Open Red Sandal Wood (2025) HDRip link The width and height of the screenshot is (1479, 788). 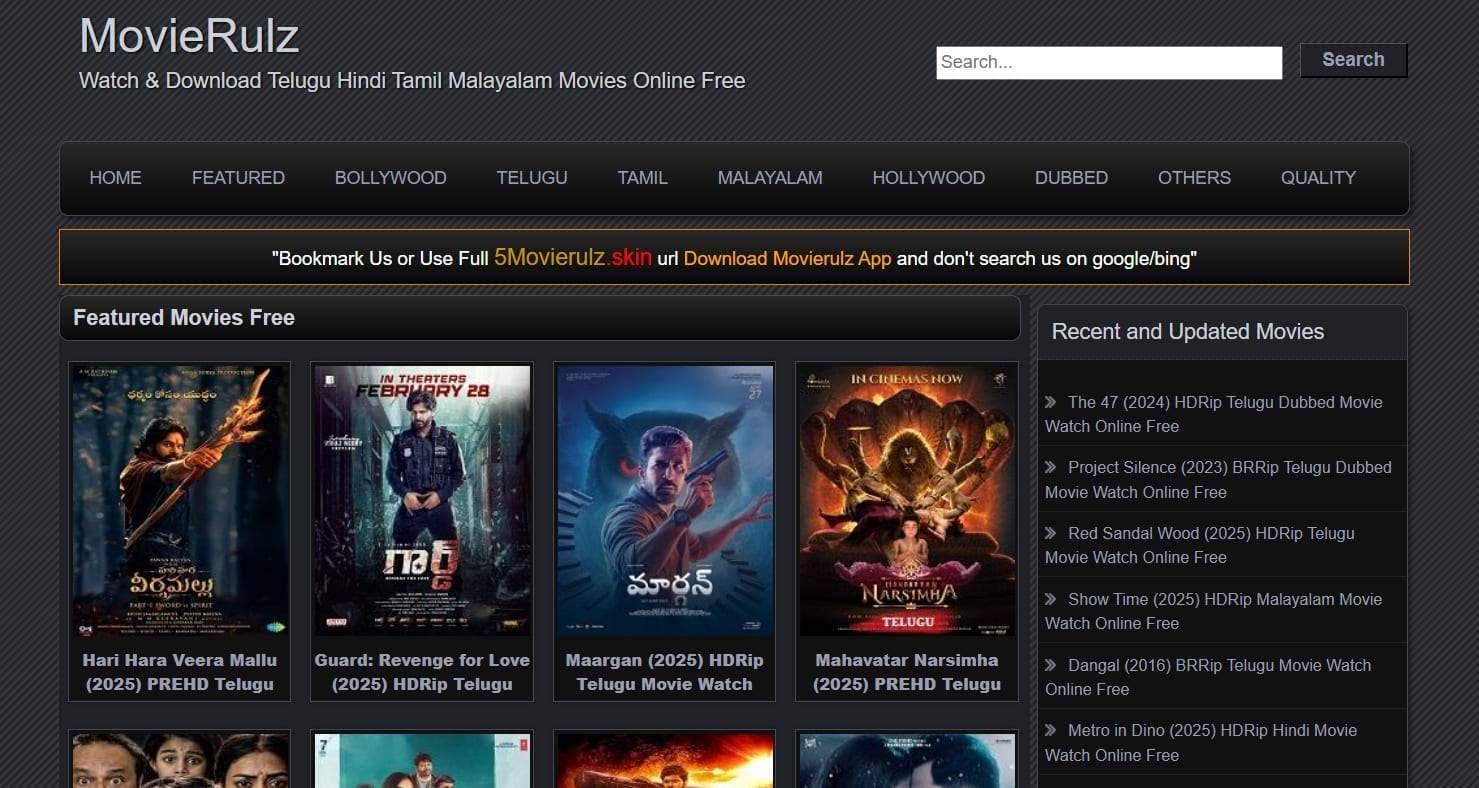pos(1200,545)
